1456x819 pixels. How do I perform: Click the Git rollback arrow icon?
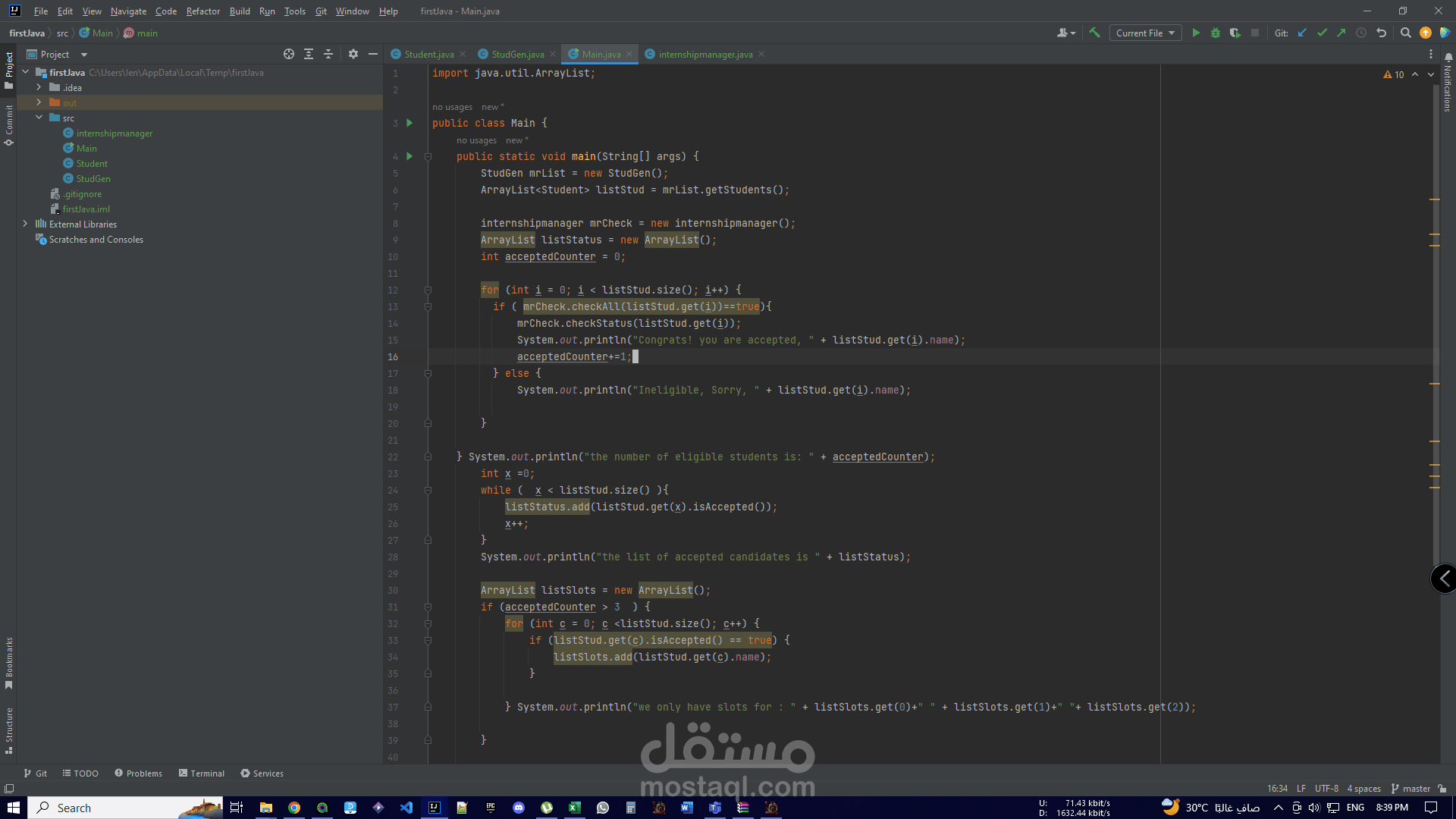click(x=1381, y=33)
